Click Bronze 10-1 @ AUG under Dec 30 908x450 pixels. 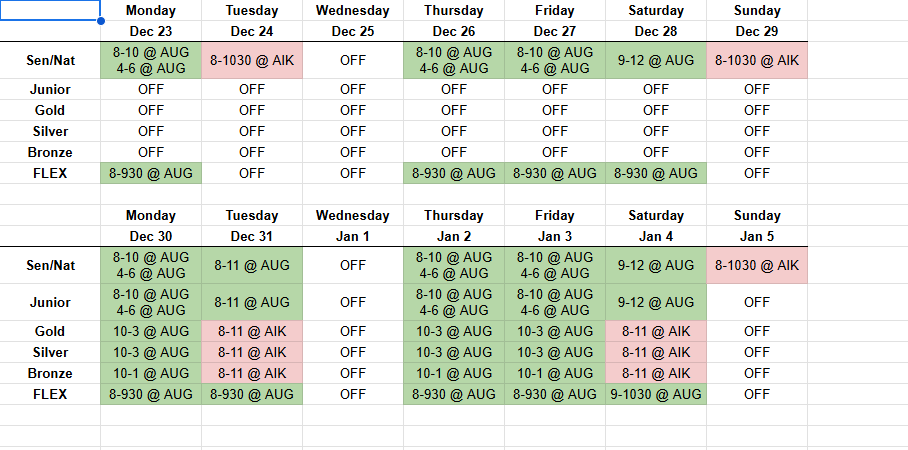pos(151,373)
